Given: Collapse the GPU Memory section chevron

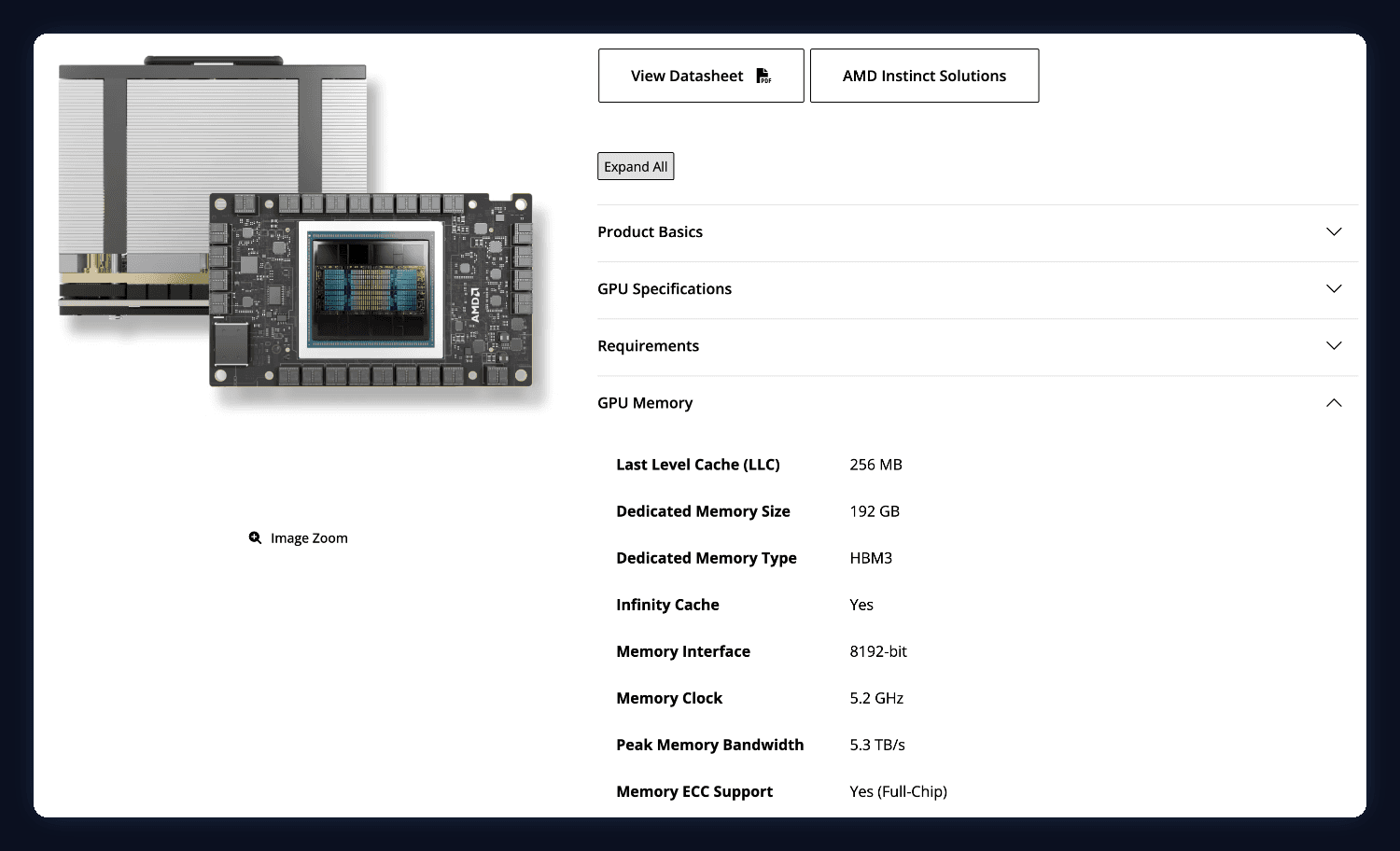Looking at the screenshot, I should pyautogui.click(x=1334, y=402).
